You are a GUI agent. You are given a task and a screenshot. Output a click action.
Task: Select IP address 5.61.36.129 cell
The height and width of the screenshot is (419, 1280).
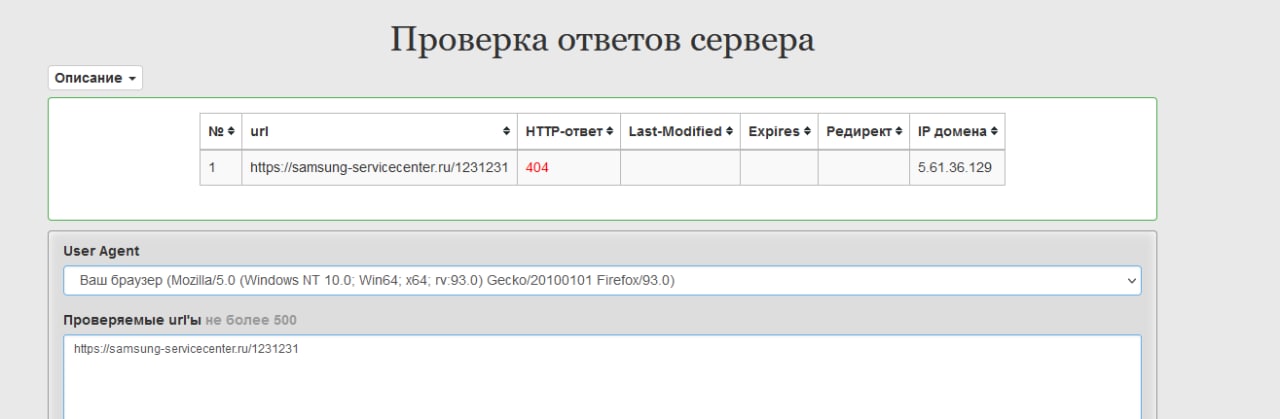point(957,168)
